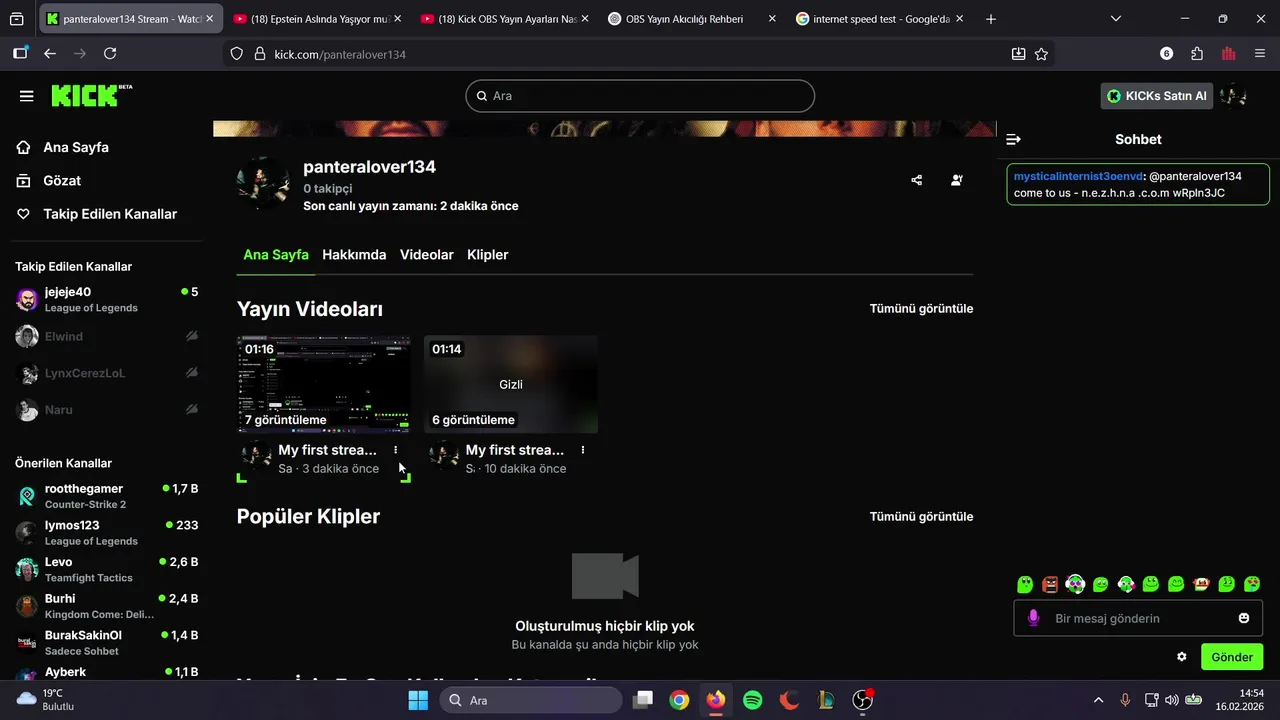Open a new Firefox tab
The image size is (1280, 720).
(x=991, y=19)
